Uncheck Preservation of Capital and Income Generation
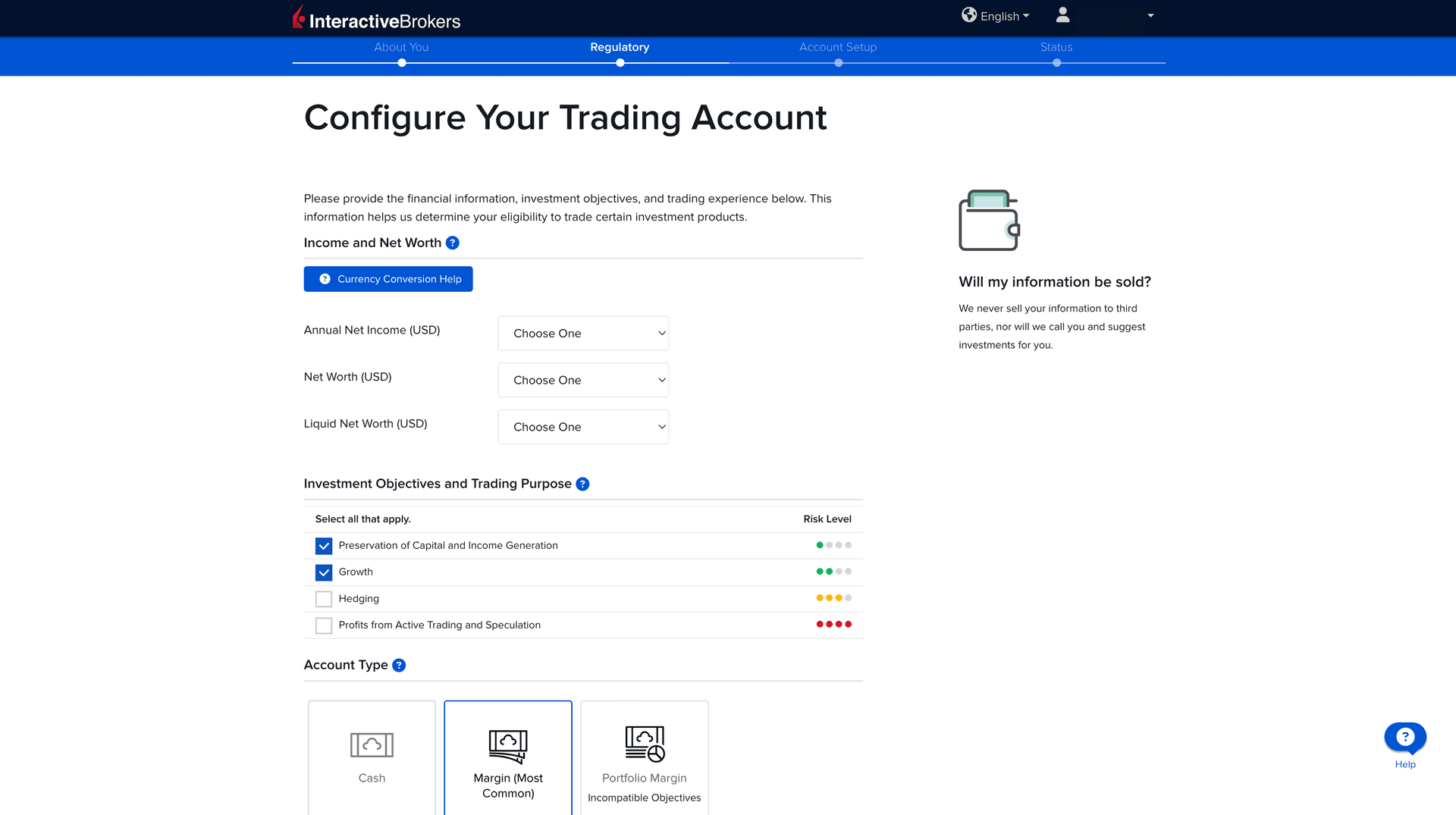This screenshot has width=1456, height=815. click(324, 546)
